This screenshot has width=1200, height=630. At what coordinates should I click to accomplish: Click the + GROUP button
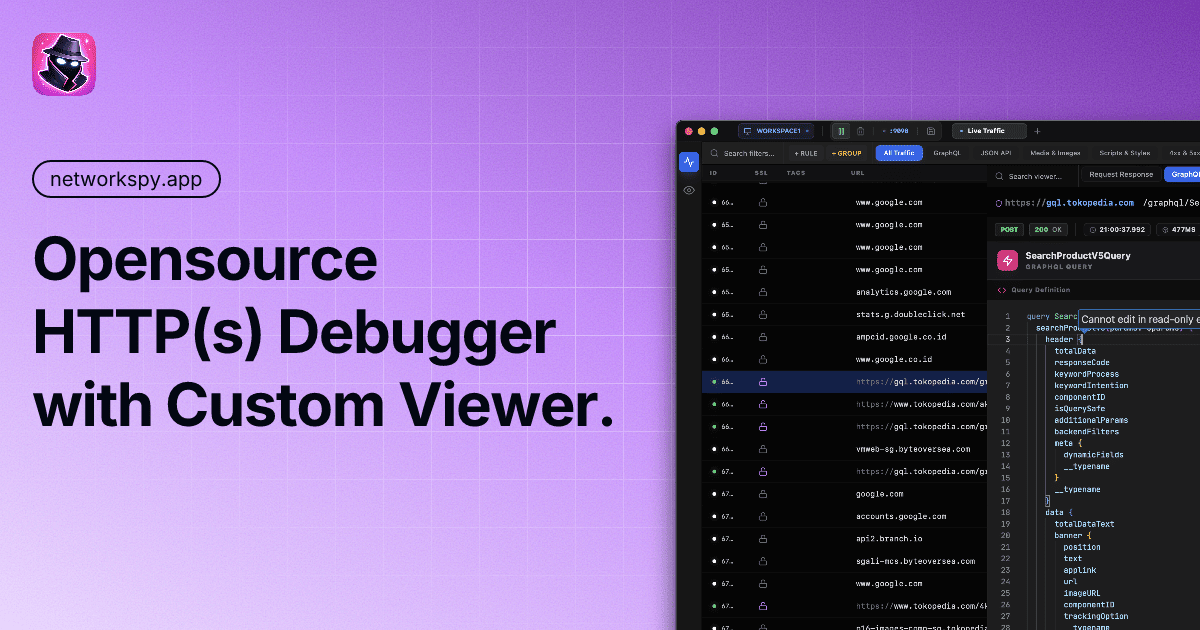846,153
